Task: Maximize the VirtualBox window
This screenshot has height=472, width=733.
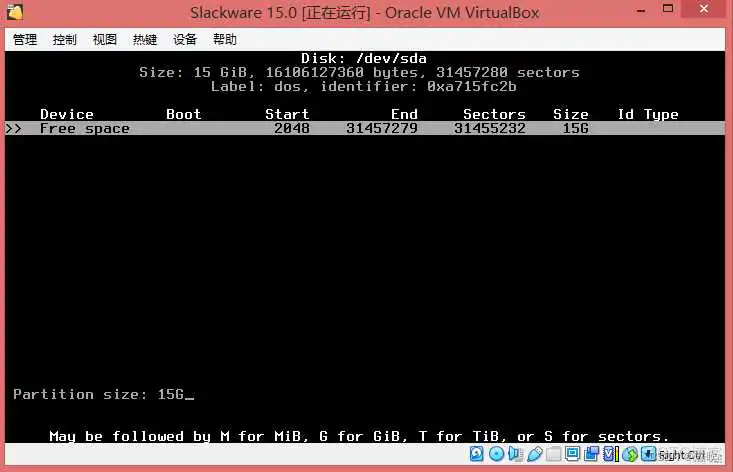Action: click(x=668, y=9)
